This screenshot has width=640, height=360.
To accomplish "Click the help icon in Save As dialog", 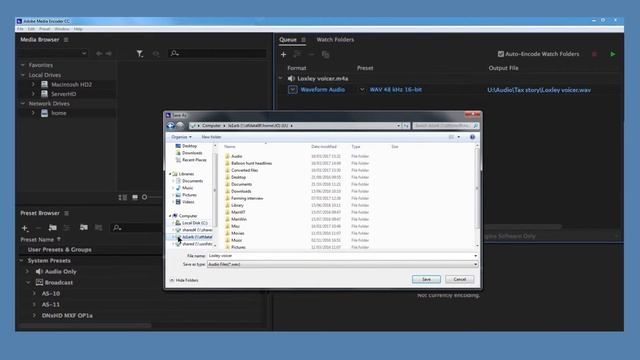I will pyautogui.click(x=472, y=137).
